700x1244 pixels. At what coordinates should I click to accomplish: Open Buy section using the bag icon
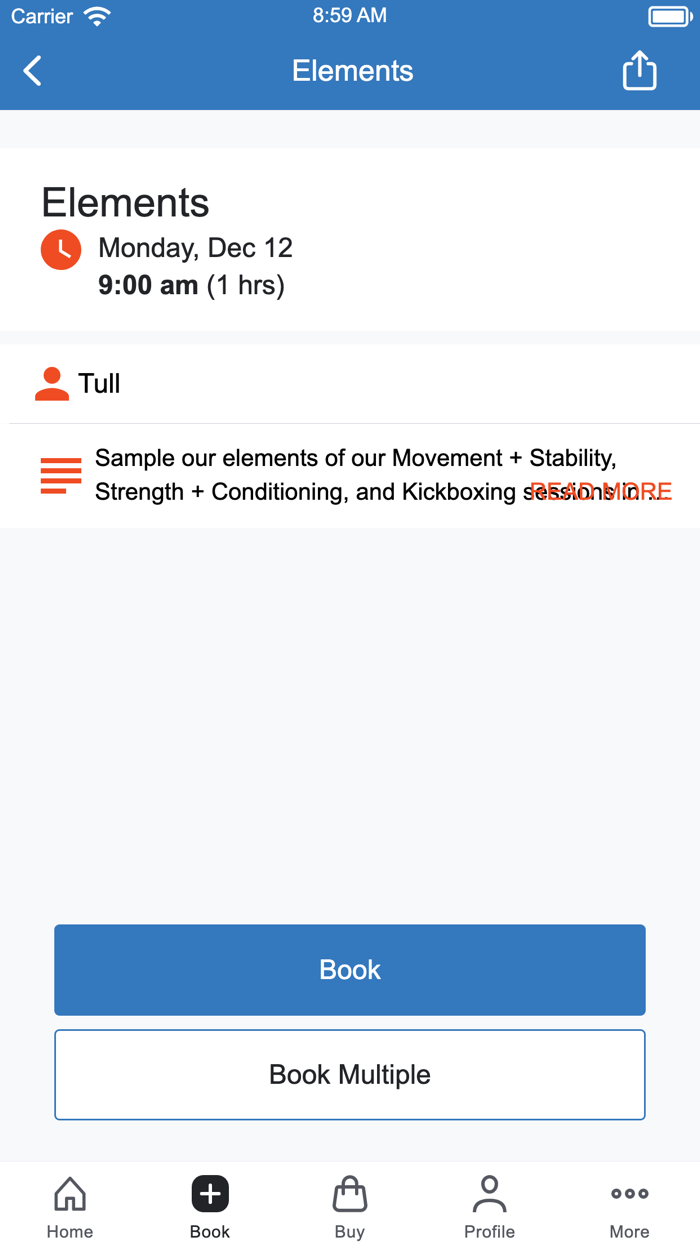point(349,1192)
